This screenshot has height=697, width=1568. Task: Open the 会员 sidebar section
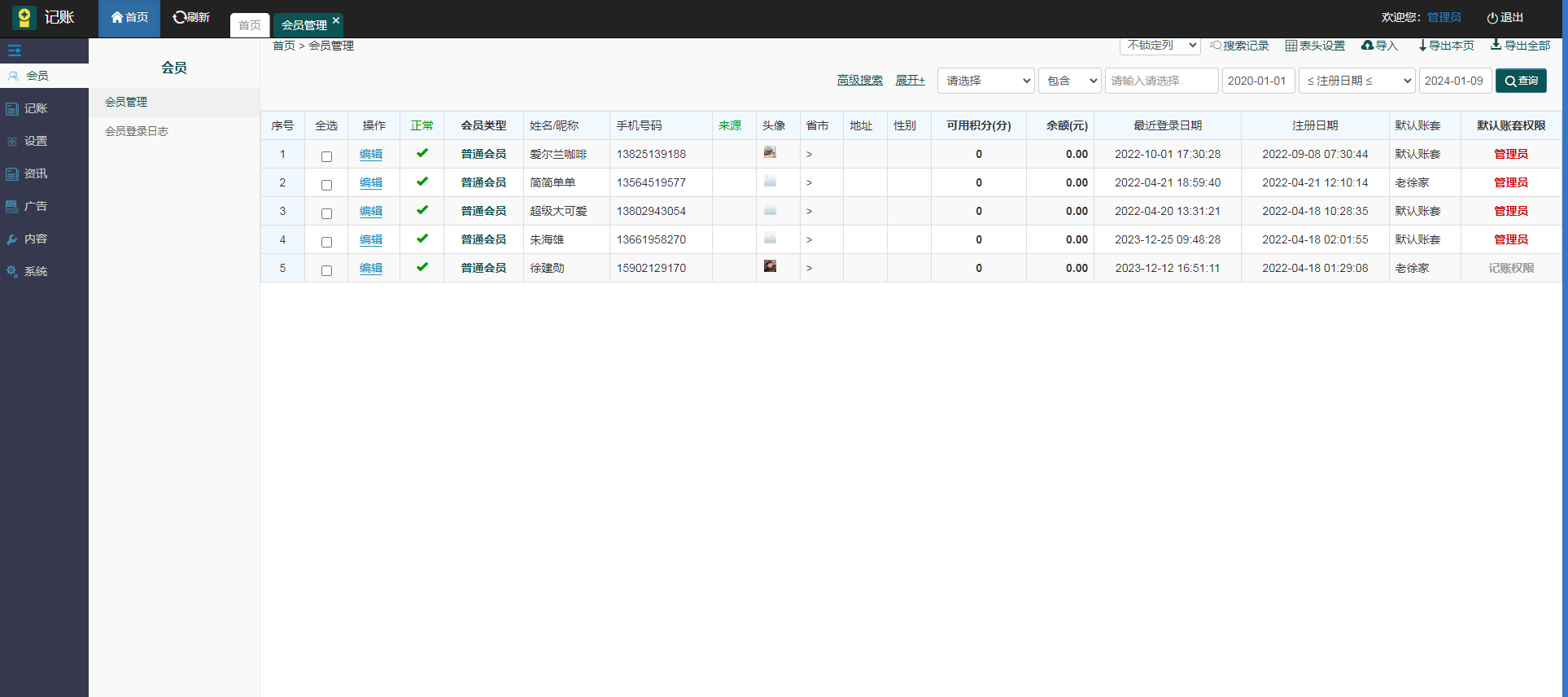44,76
